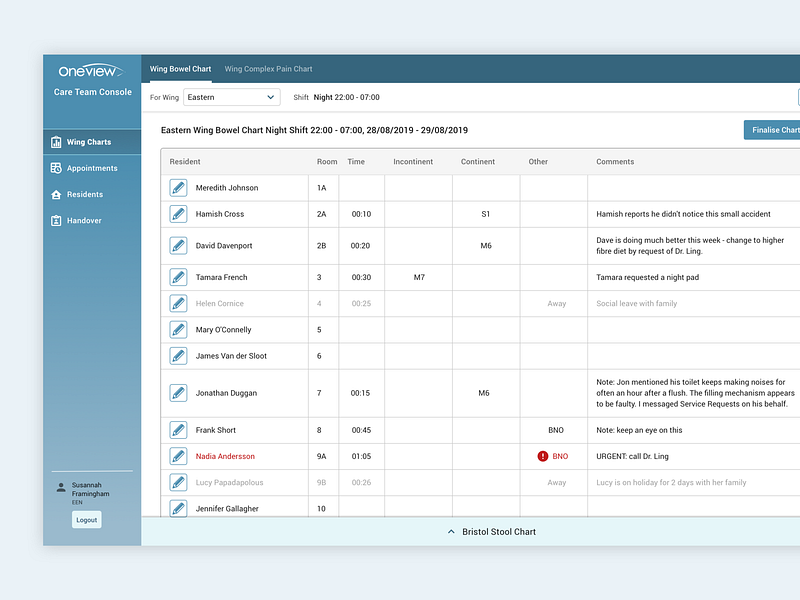The height and width of the screenshot is (600, 800).
Task: Edit Tamara French's row via pencil icon
Action: click(x=178, y=277)
